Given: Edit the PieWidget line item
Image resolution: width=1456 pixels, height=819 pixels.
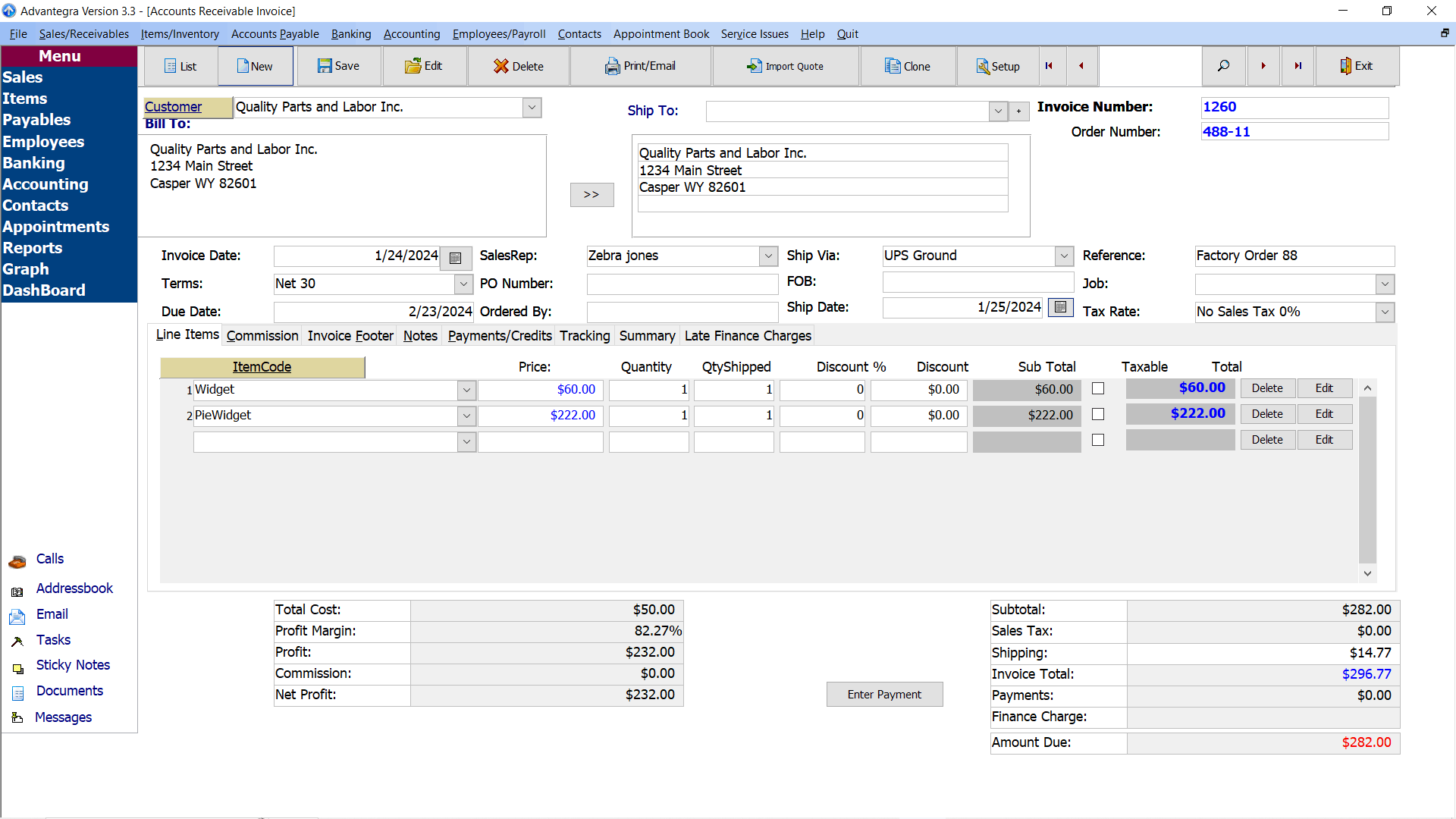Looking at the screenshot, I should click(x=1324, y=414).
